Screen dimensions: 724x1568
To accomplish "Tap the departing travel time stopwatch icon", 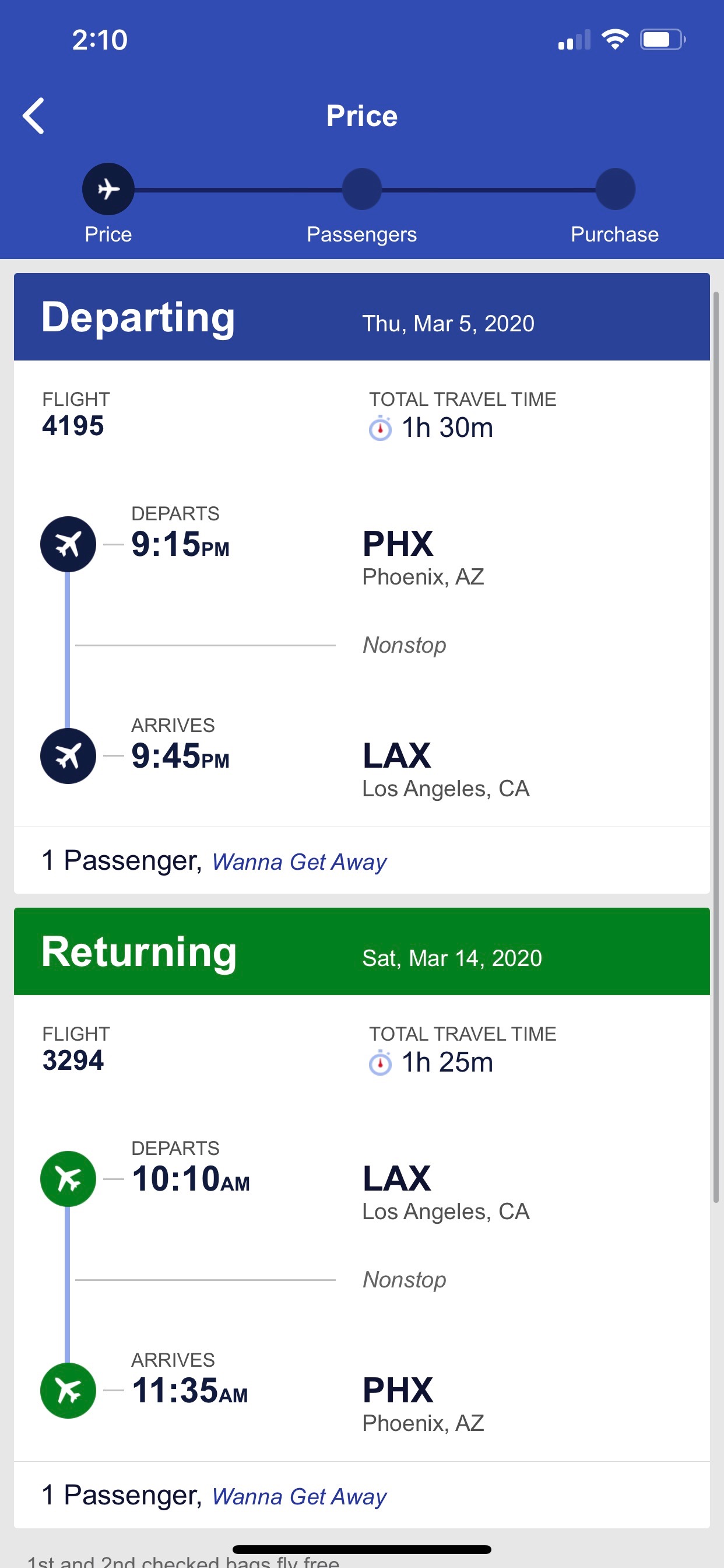I will pos(380,429).
